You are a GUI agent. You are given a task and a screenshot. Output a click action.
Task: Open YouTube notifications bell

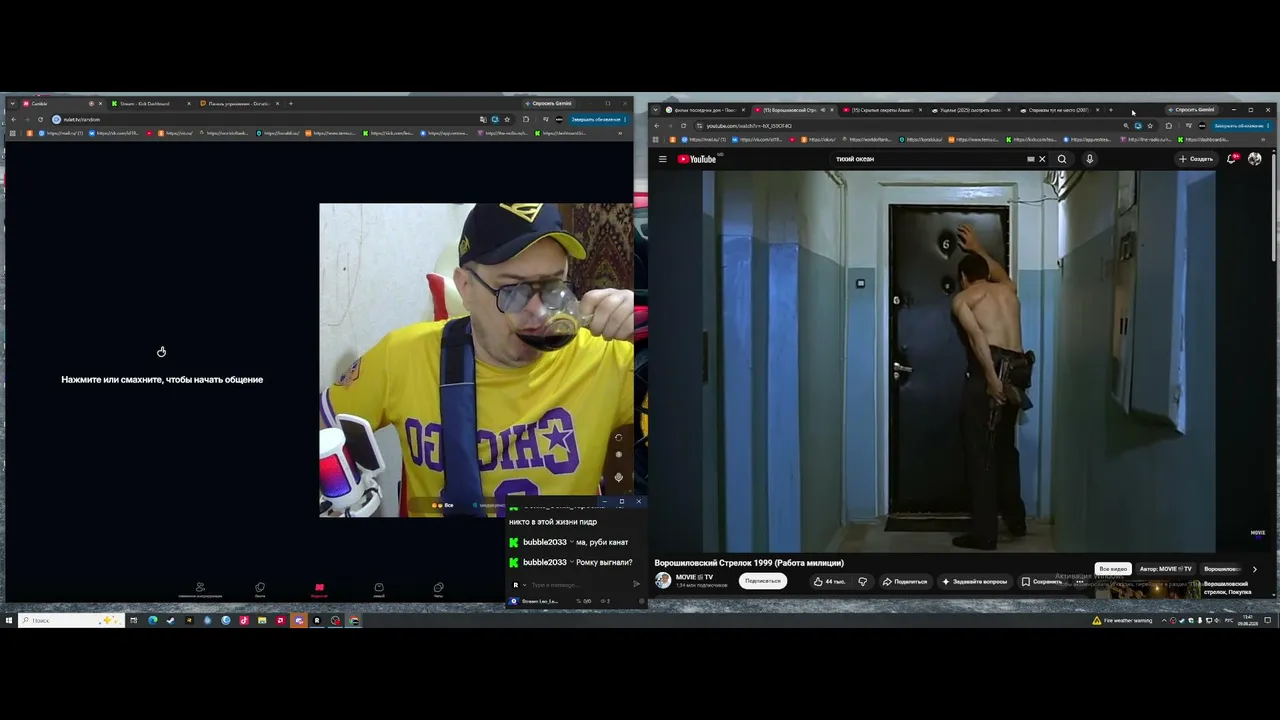coord(1232,159)
